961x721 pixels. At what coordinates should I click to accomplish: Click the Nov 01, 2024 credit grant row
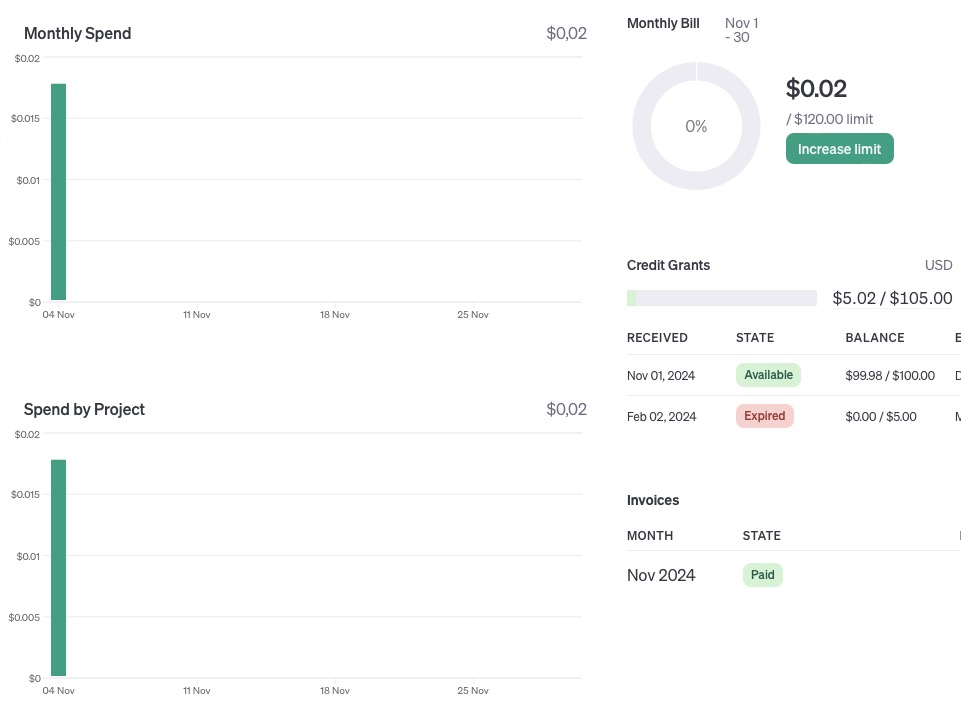coord(660,376)
